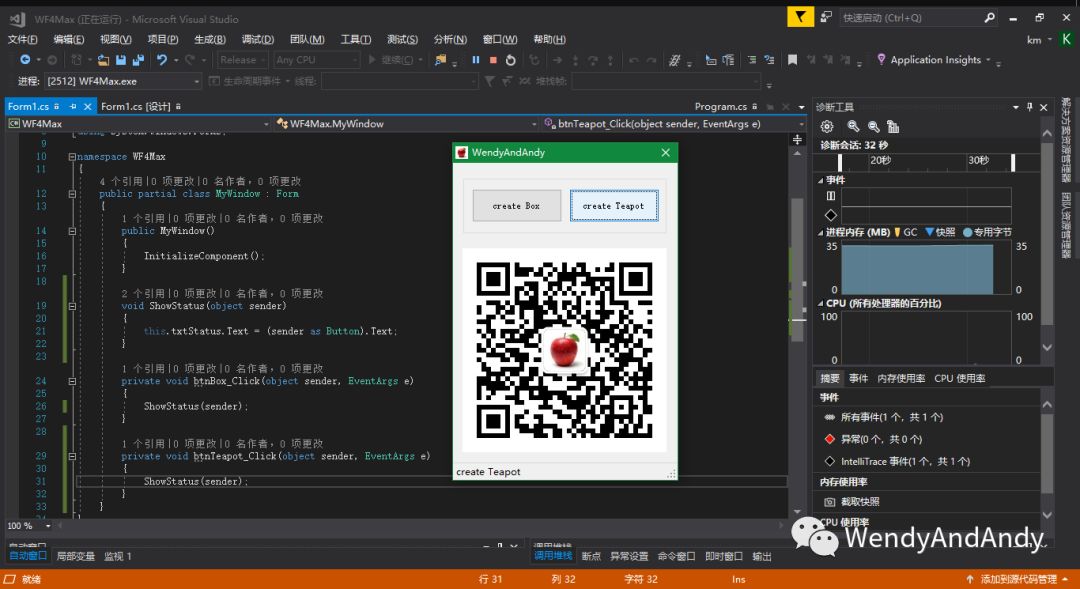Viewport: 1080px width, 589px height.
Task: Open the 调试(D) menu
Action: pos(258,39)
